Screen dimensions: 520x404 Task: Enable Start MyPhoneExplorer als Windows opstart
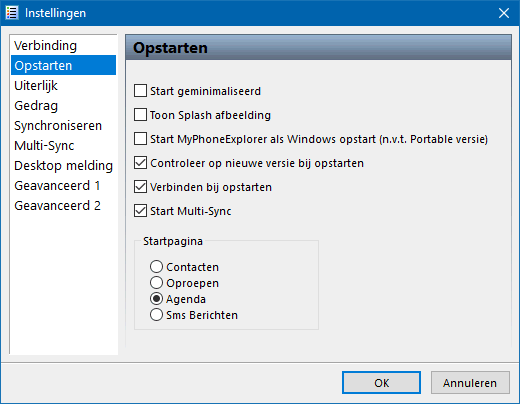(140, 139)
